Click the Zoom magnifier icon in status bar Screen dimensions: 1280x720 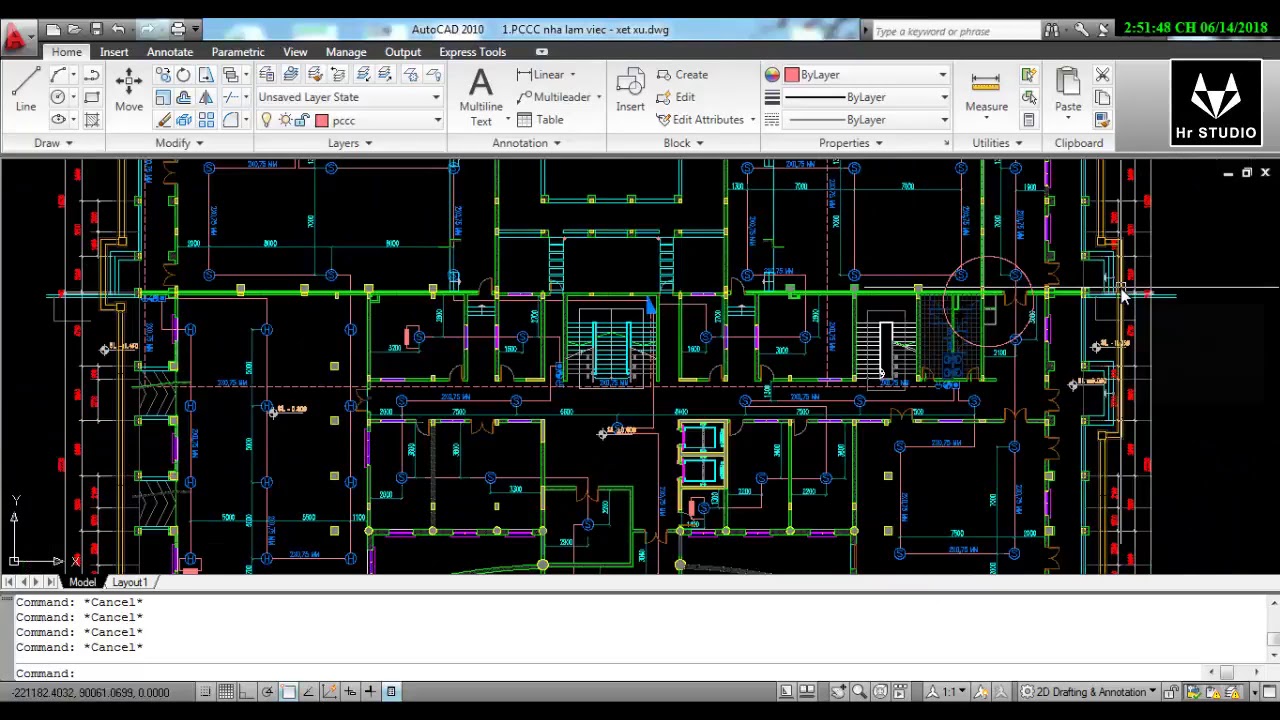pyautogui.click(x=859, y=691)
